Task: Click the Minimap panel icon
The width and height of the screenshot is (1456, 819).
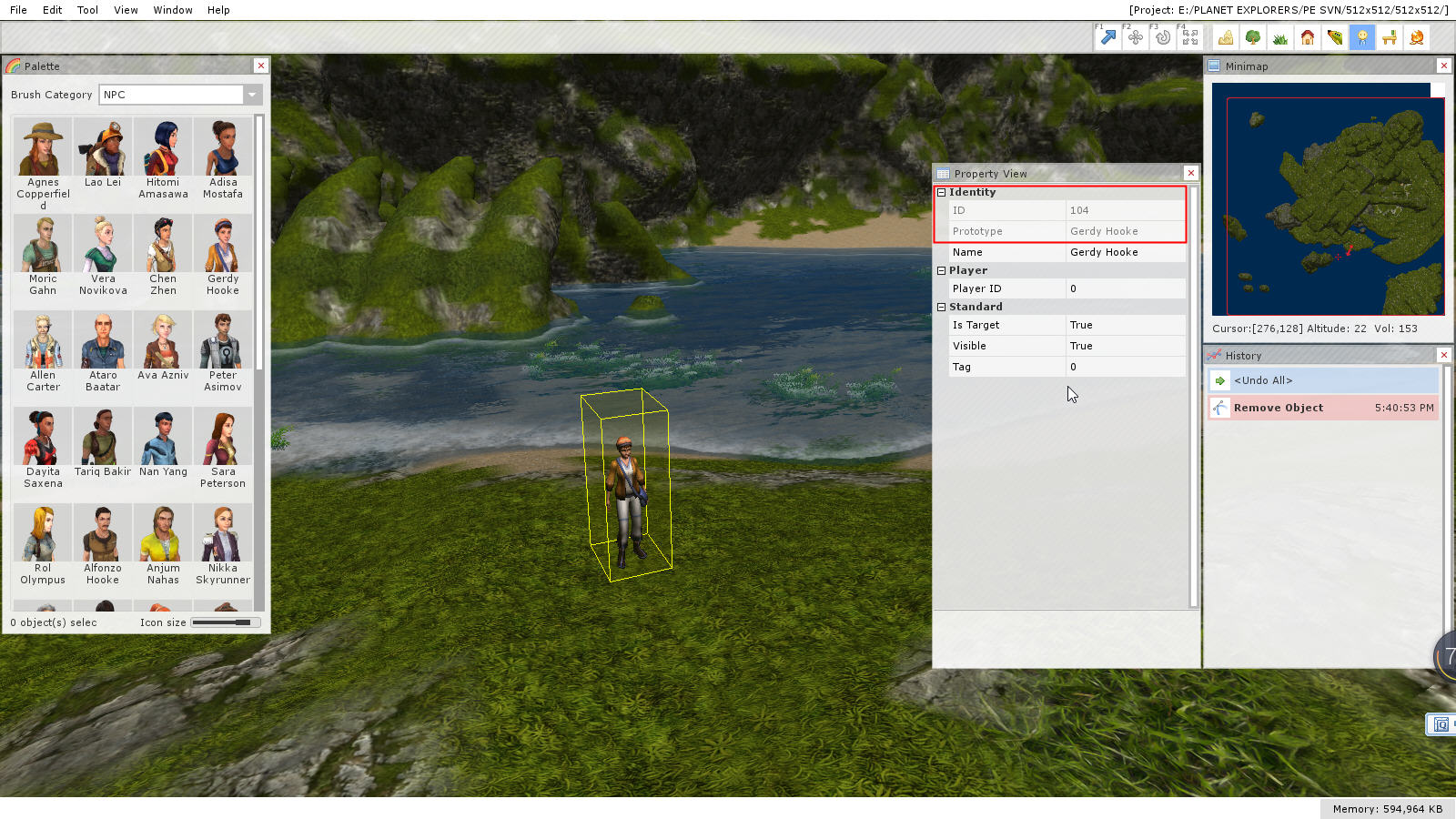Action: tap(1214, 66)
